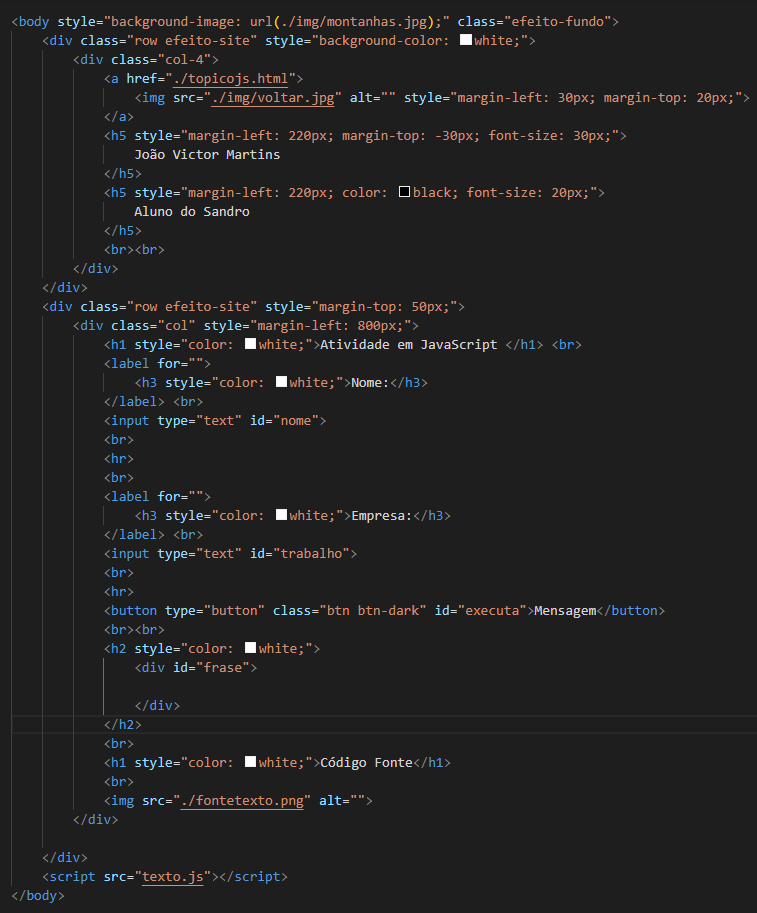
Task: Click the white swatch on the 'Nome:' h3 line
Action: coord(281,381)
